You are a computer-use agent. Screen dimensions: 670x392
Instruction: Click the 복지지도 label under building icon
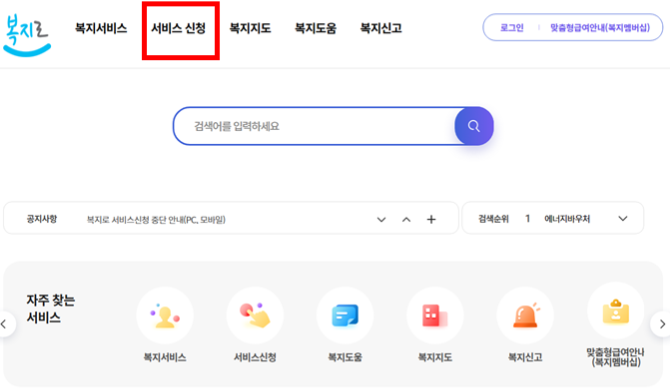[x=435, y=357]
